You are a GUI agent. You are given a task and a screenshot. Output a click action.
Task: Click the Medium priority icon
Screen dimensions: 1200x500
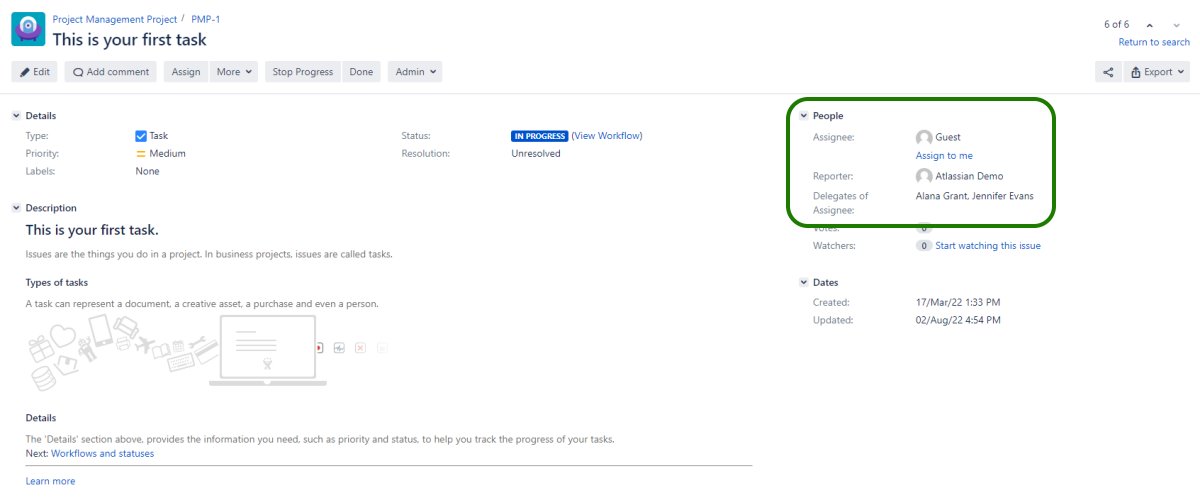[141, 154]
